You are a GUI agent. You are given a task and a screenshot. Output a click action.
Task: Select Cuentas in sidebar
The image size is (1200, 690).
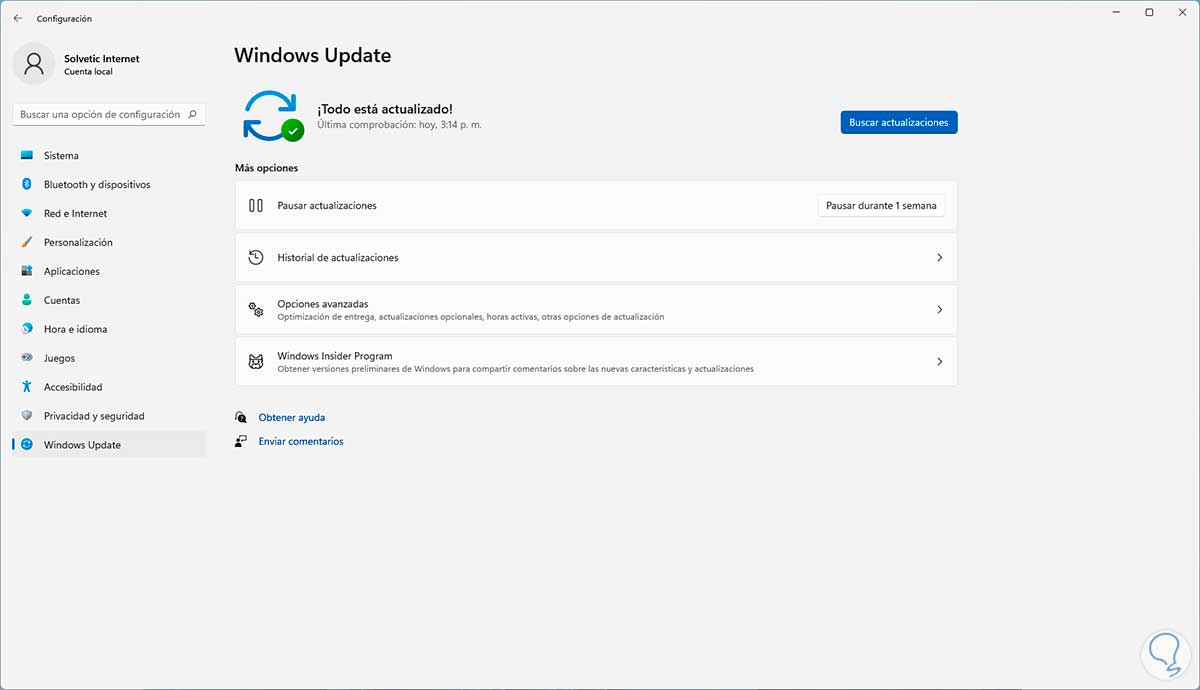109,300
